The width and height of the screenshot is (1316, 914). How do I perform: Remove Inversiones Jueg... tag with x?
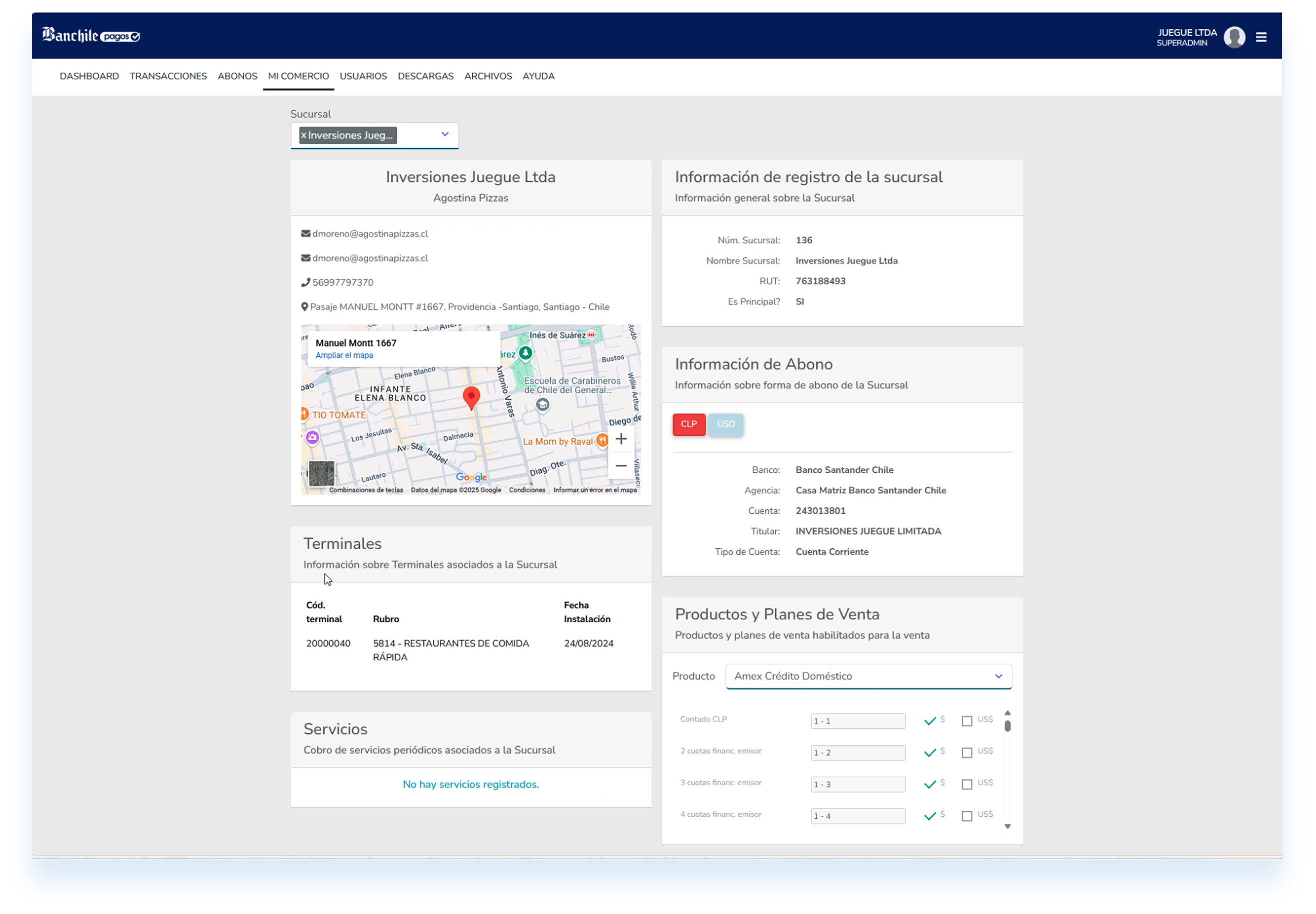point(303,135)
